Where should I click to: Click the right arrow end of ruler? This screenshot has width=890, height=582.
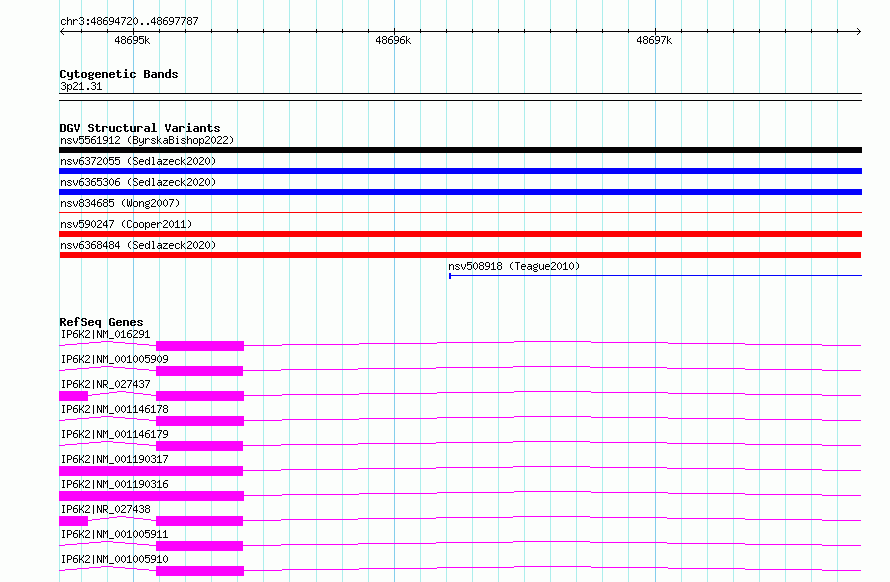(859, 32)
